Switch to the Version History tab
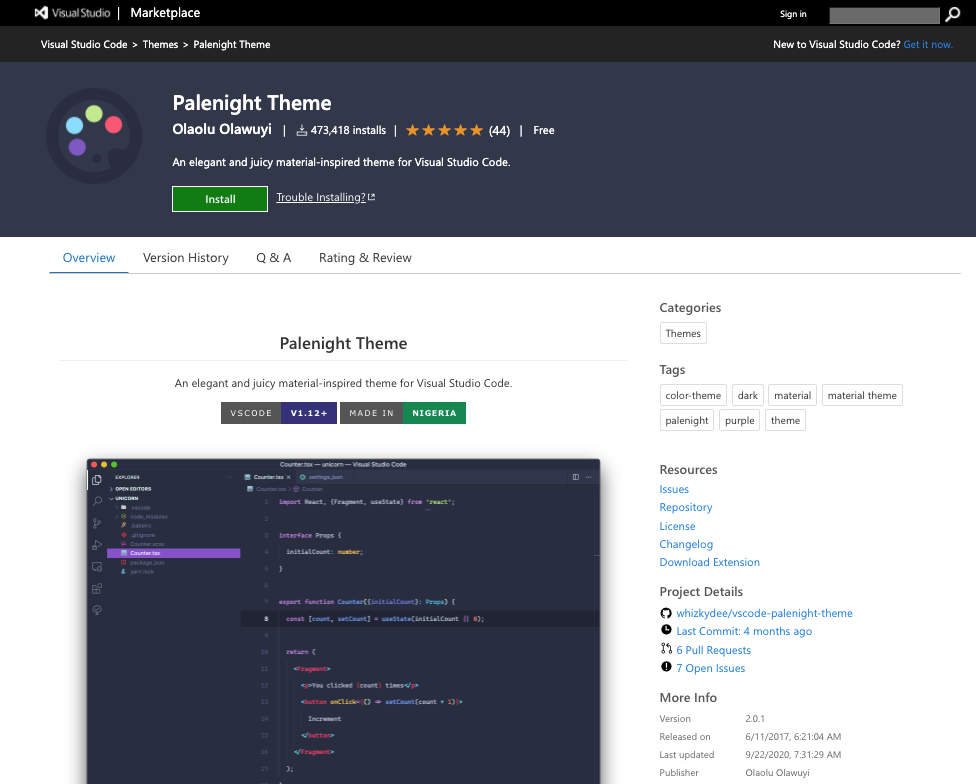Viewport: 976px width, 784px height. tap(185, 257)
